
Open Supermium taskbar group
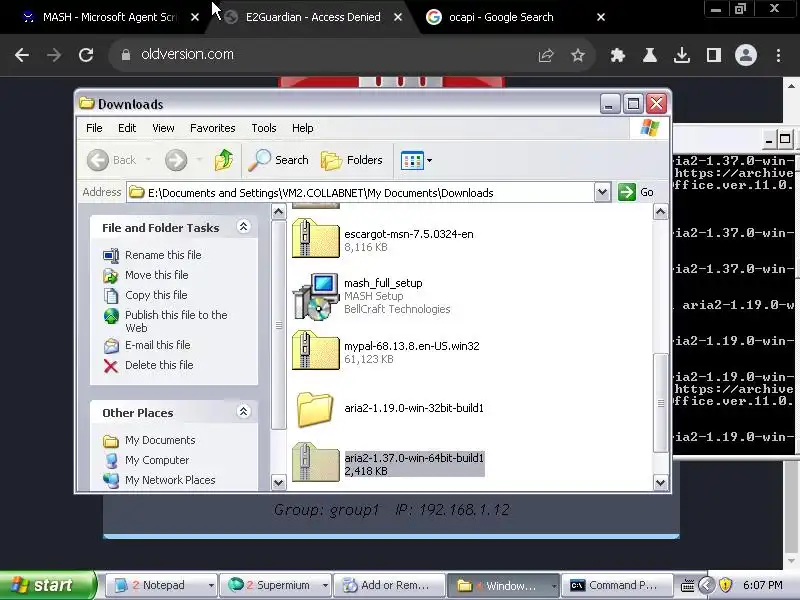[278, 585]
